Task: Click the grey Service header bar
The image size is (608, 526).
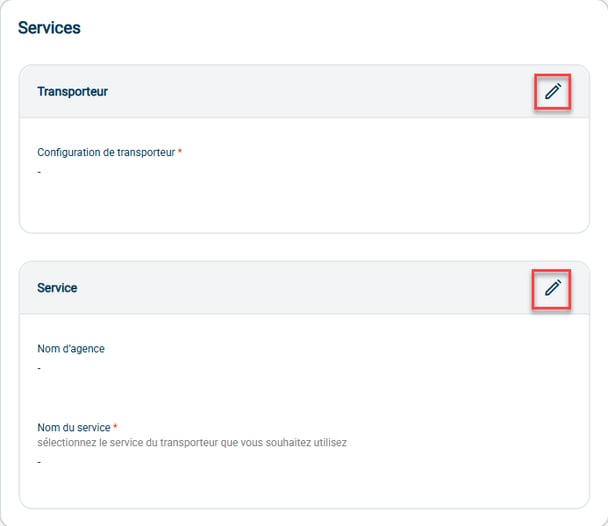Action: click(304, 288)
